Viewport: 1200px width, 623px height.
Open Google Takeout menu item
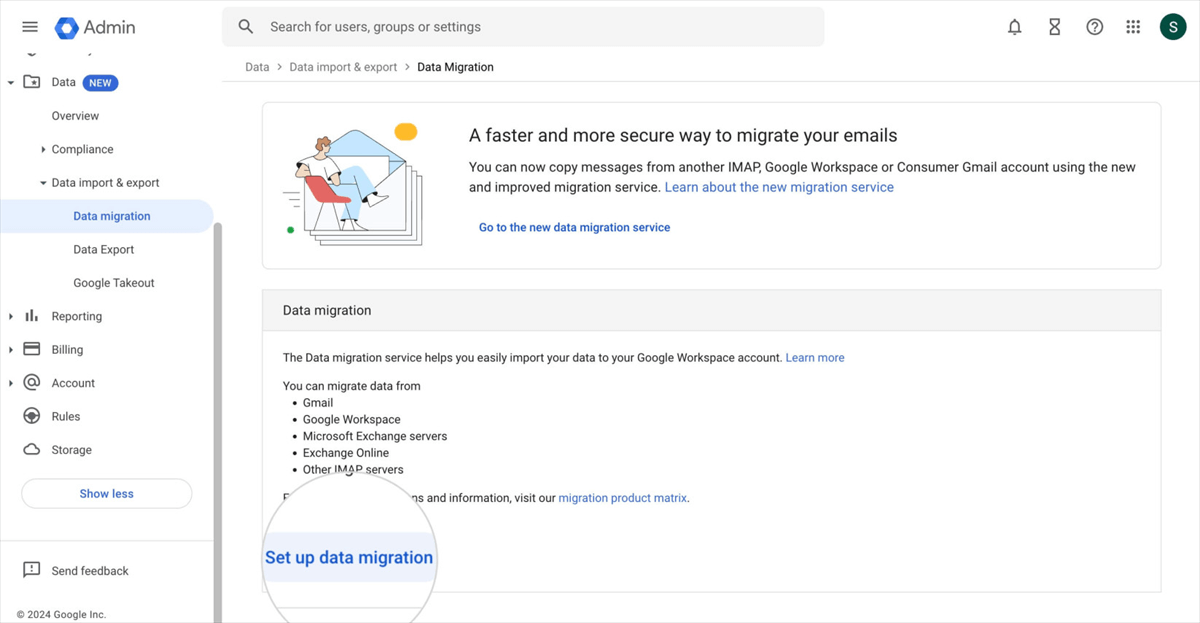(114, 283)
